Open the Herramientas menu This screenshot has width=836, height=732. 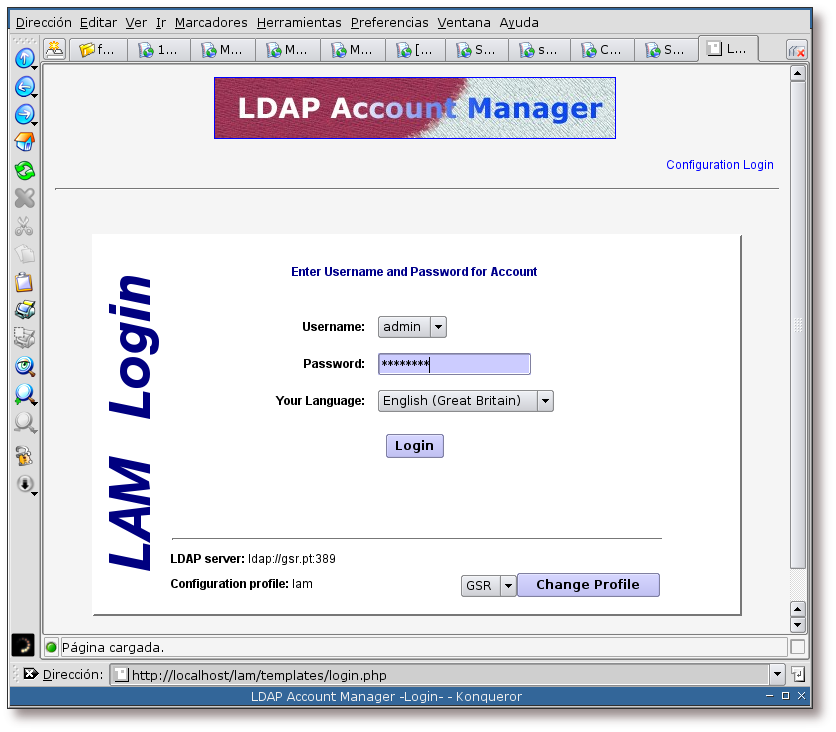298,22
